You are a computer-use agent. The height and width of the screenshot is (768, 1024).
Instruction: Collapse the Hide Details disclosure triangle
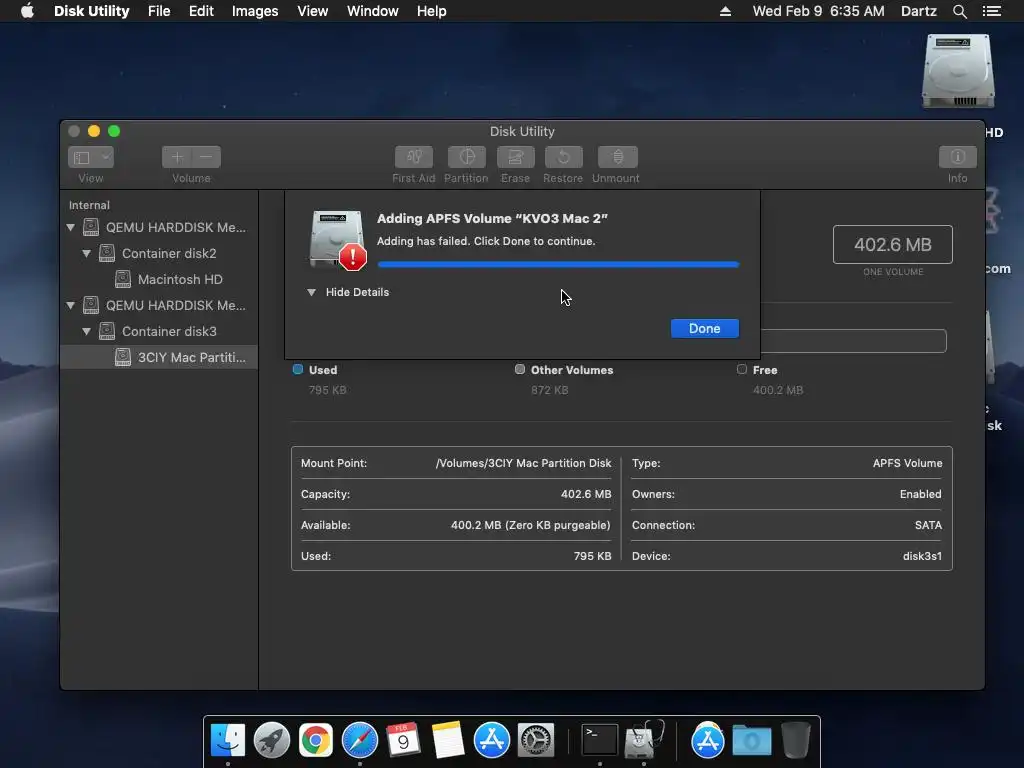pos(312,293)
